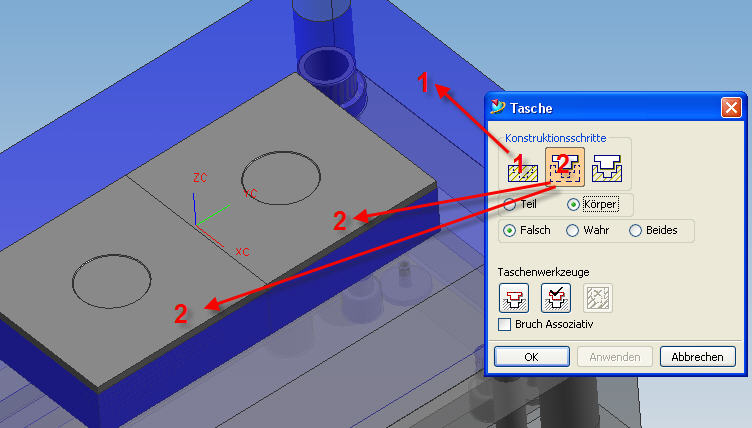Click the circle near the YC axis label
Image resolution: width=752 pixels, height=428 pixels.
[281, 178]
